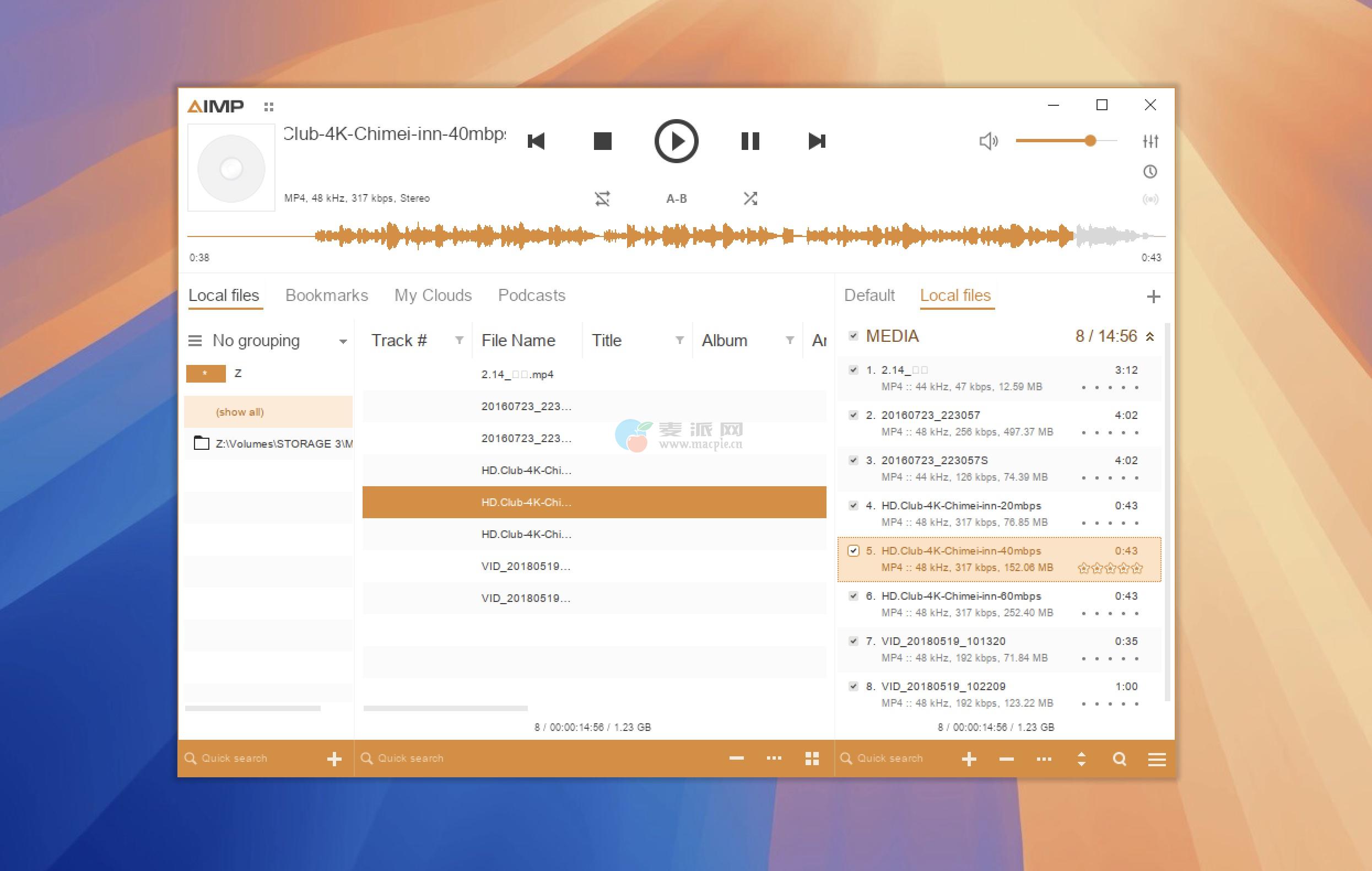1372x871 pixels.
Task: Switch to the Bookmarks tab
Action: coord(327,295)
